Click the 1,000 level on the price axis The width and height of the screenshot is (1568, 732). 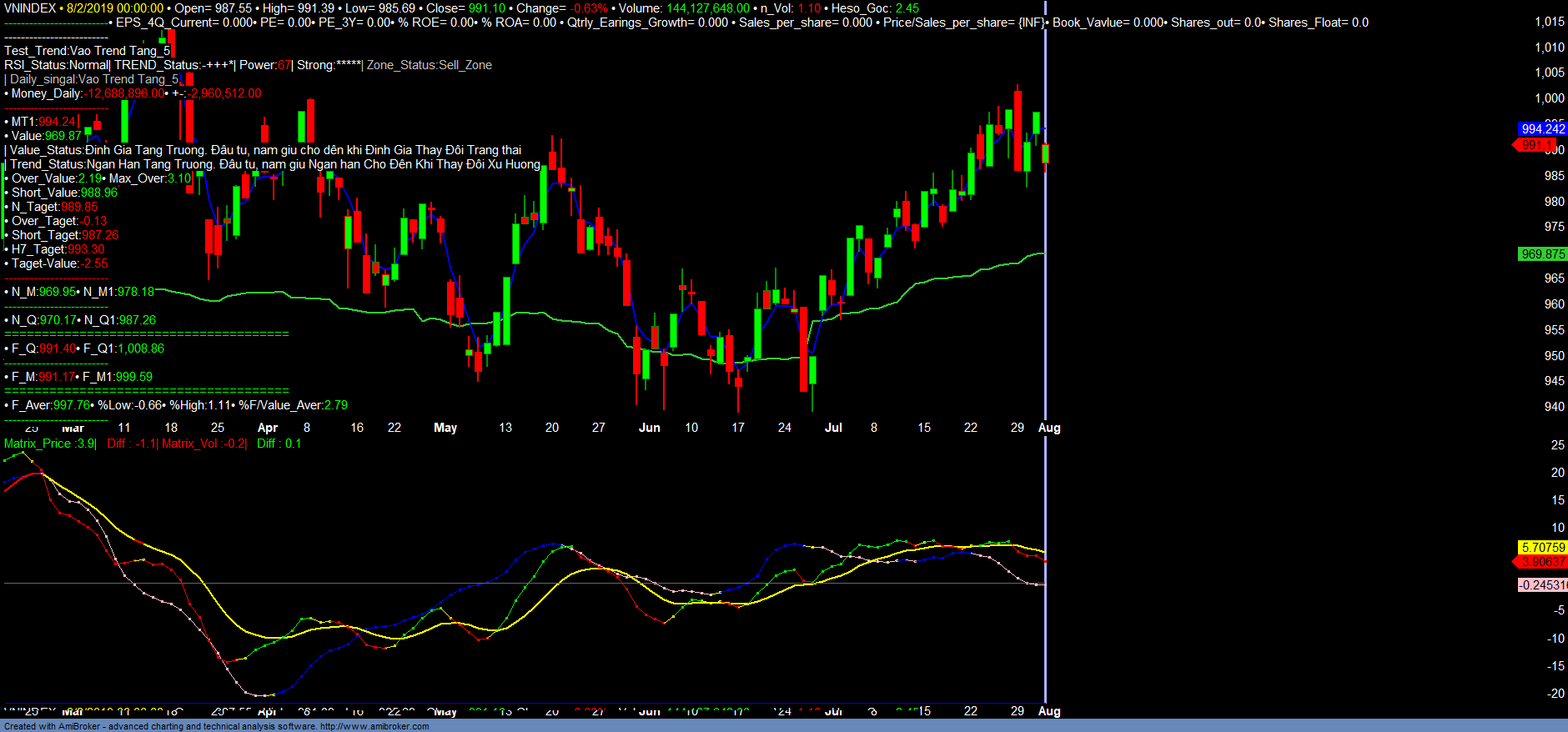[1549, 98]
